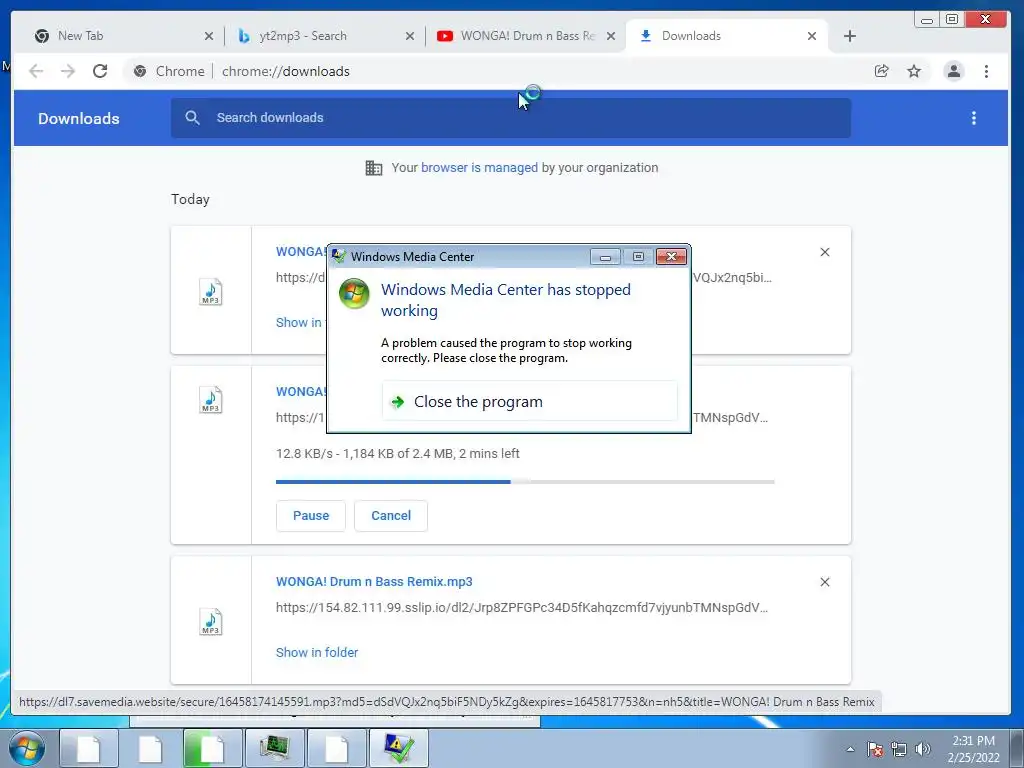Open the 'browser is managed' link
Image resolution: width=1024 pixels, height=768 pixels.
pyautogui.click(x=479, y=168)
